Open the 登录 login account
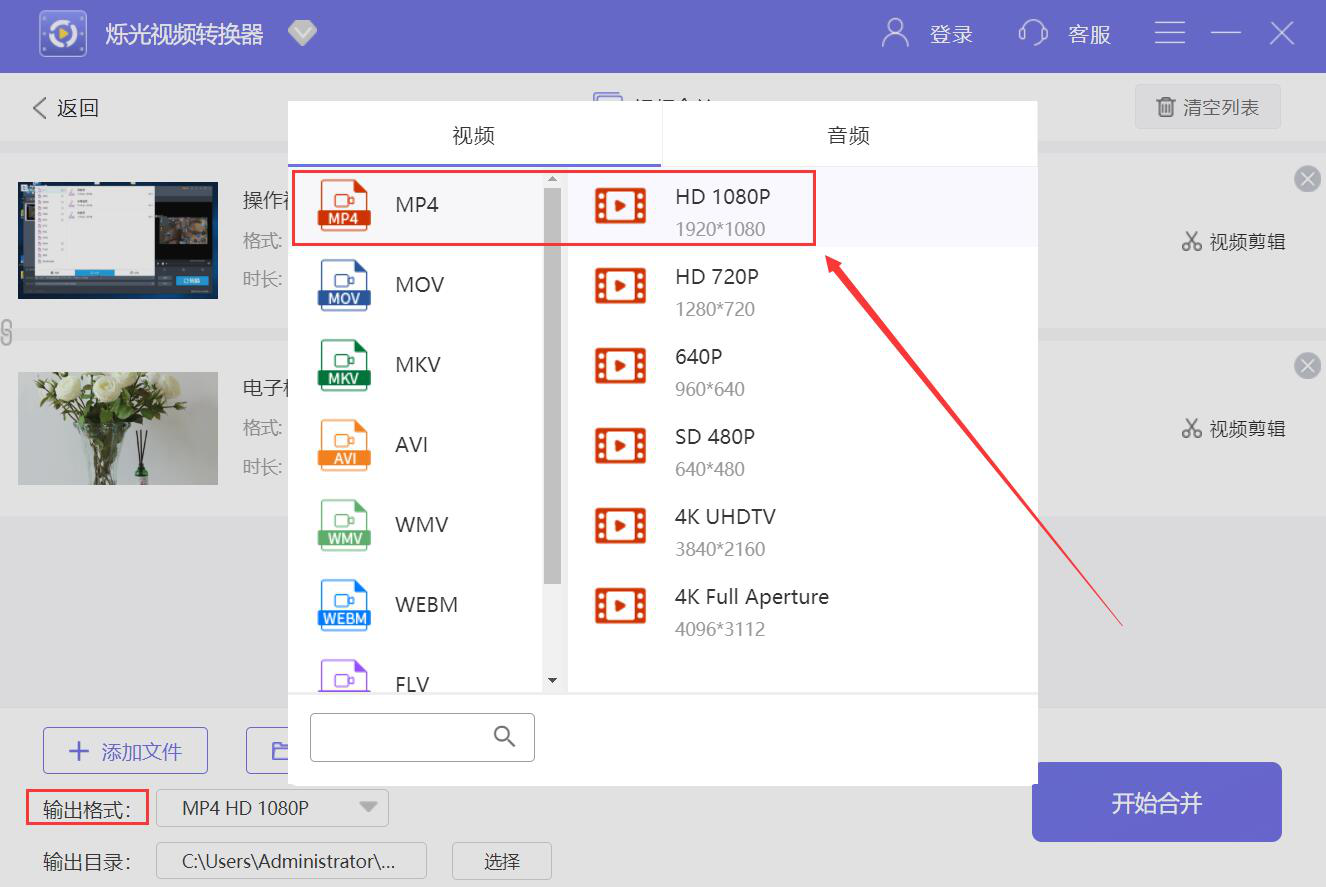 [927, 34]
